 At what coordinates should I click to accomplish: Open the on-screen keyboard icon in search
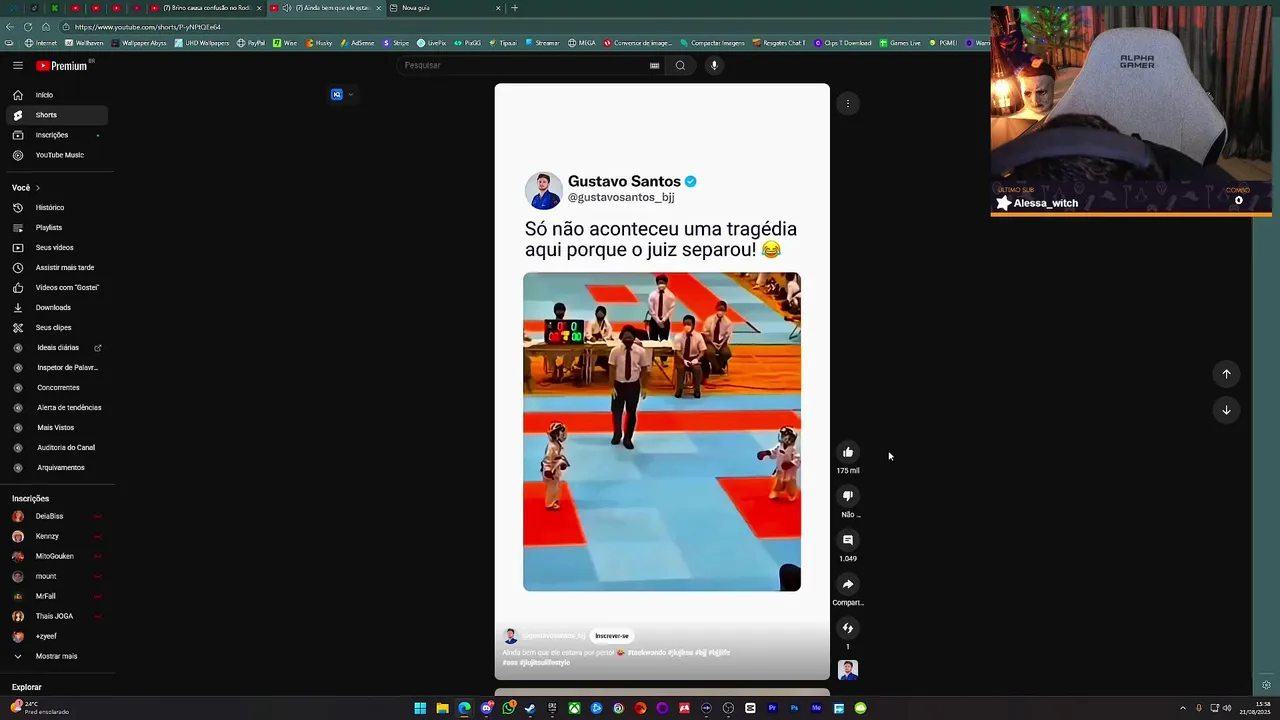654,66
